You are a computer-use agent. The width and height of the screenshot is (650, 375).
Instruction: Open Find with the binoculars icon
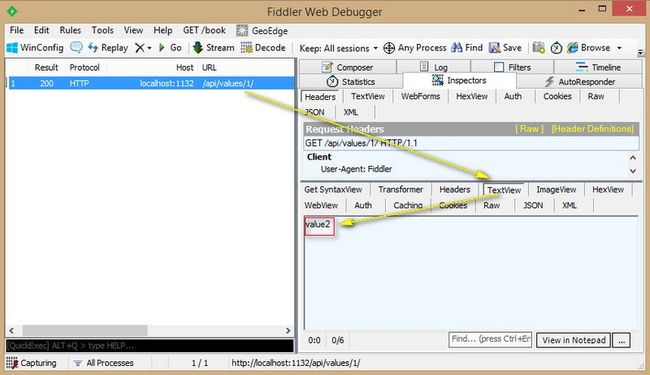(x=467, y=48)
